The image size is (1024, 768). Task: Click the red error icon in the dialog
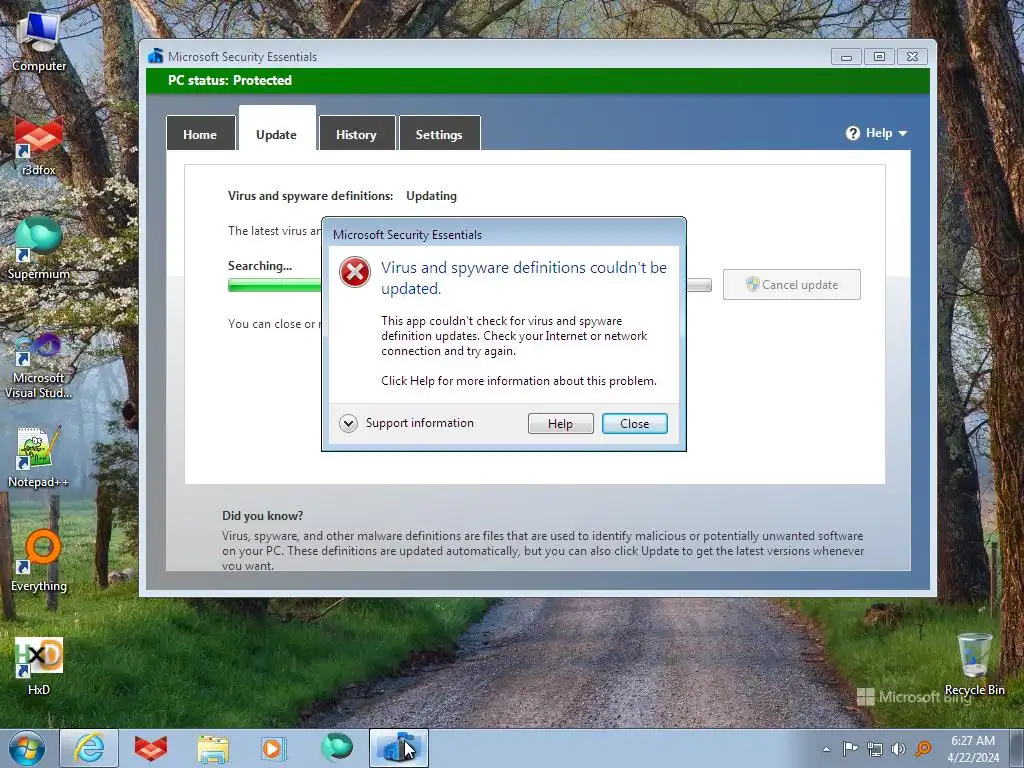[x=355, y=272]
